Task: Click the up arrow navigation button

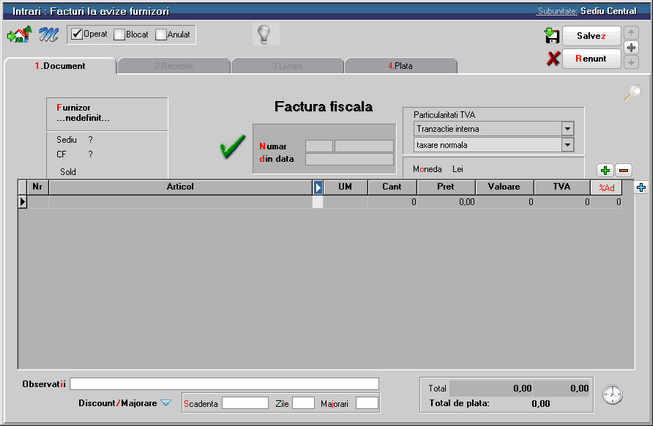Action: (631, 33)
